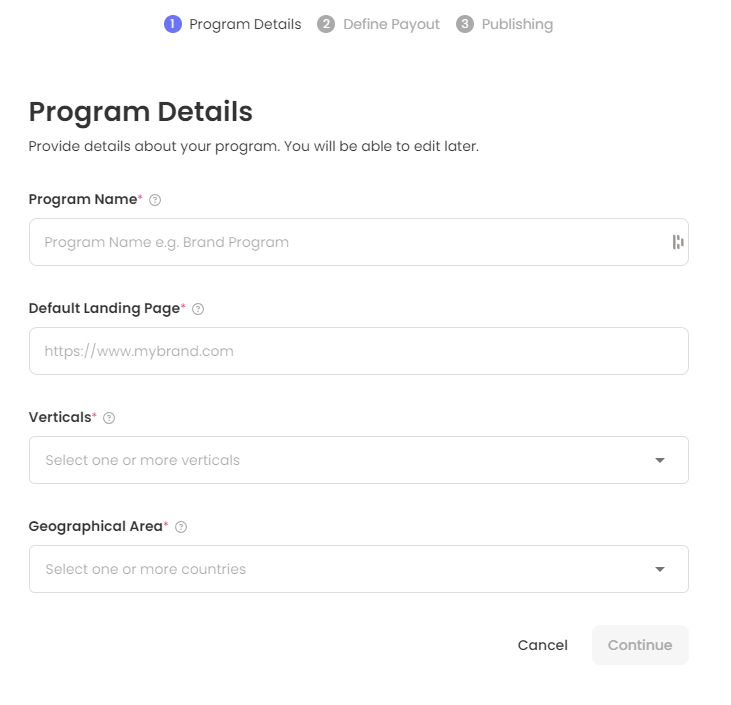Viewport: 731px width, 705px height.
Task: Click the autofill icon in Program Name field
Action: tap(678, 242)
